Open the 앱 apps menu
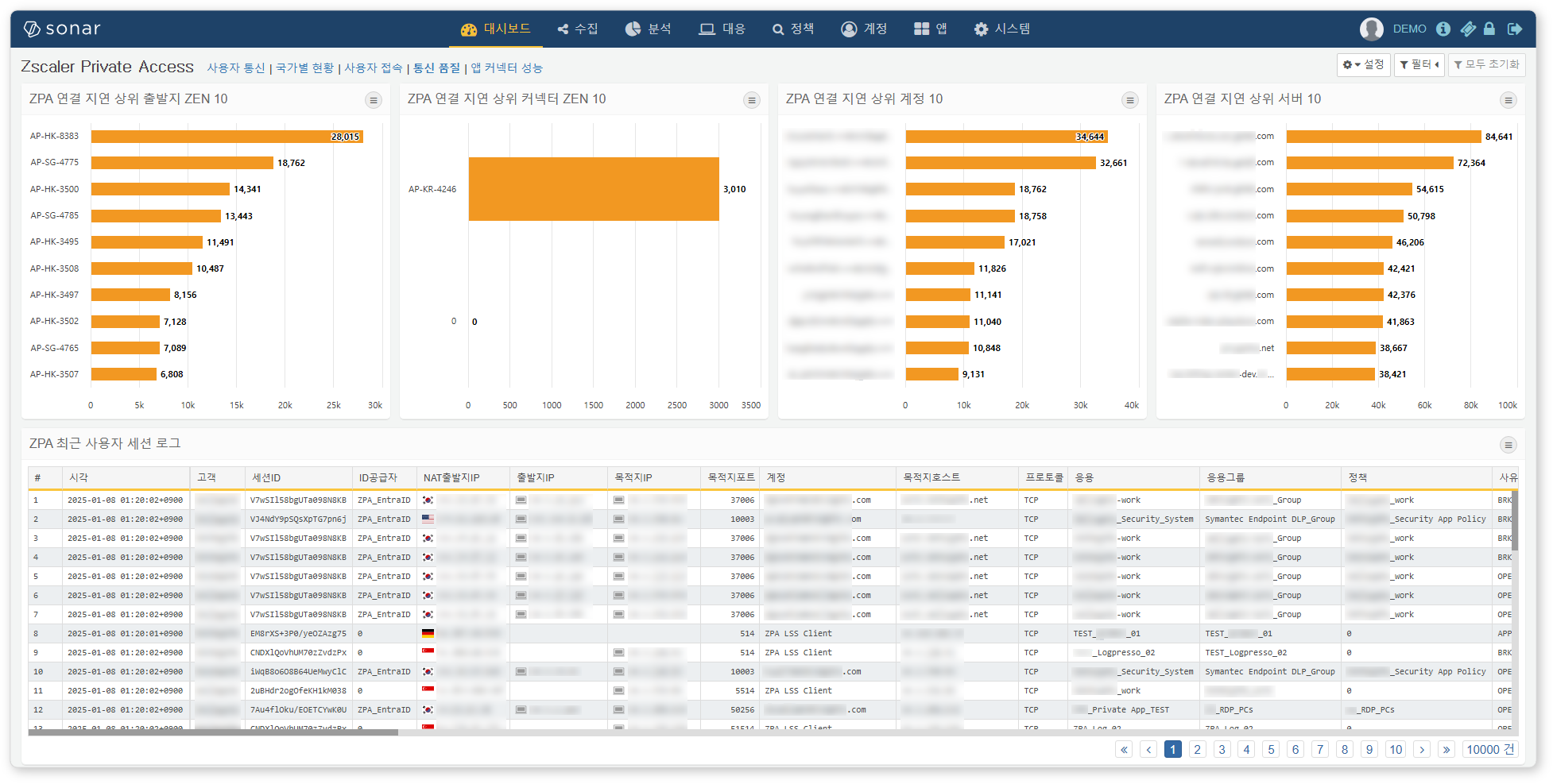 pos(931,29)
